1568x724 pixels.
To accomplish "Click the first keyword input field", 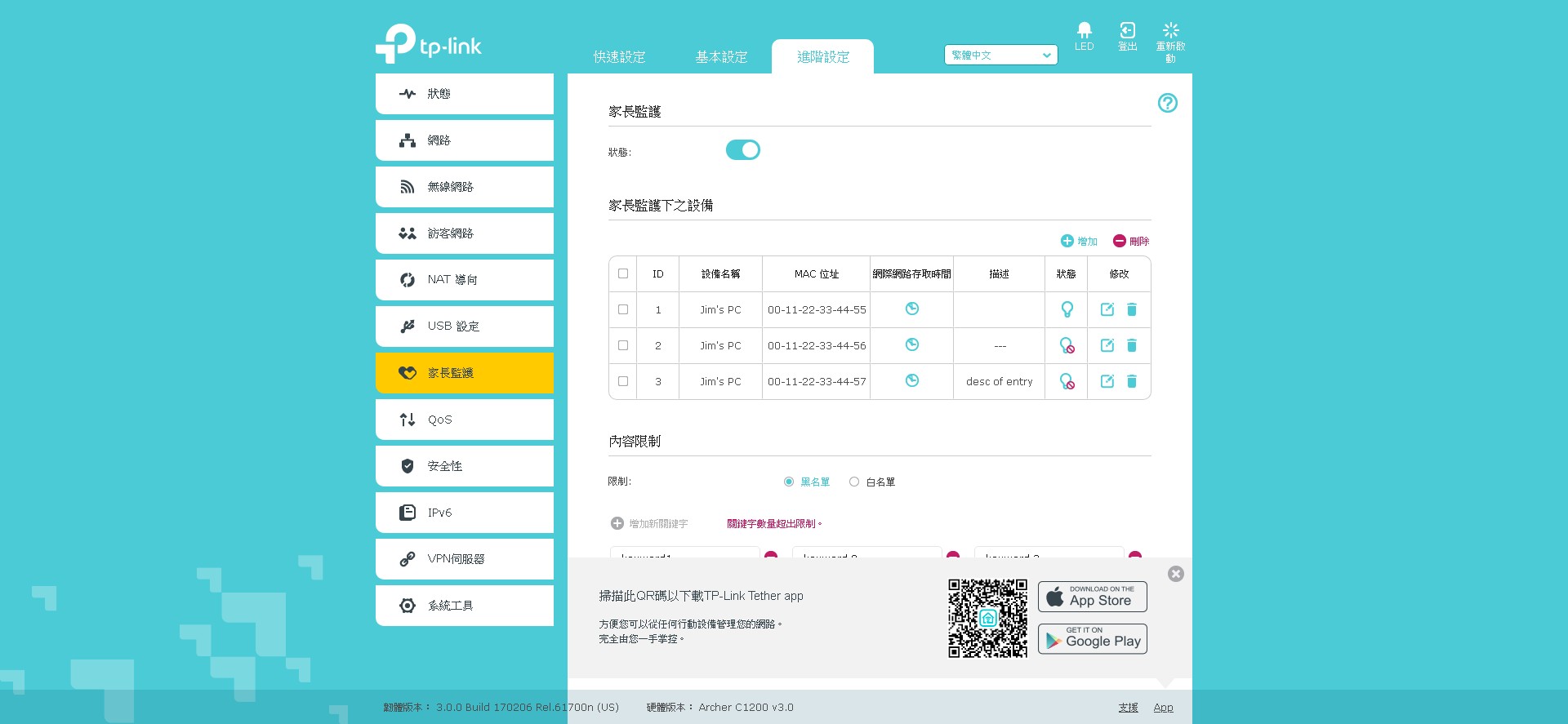I will coord(685,553).
